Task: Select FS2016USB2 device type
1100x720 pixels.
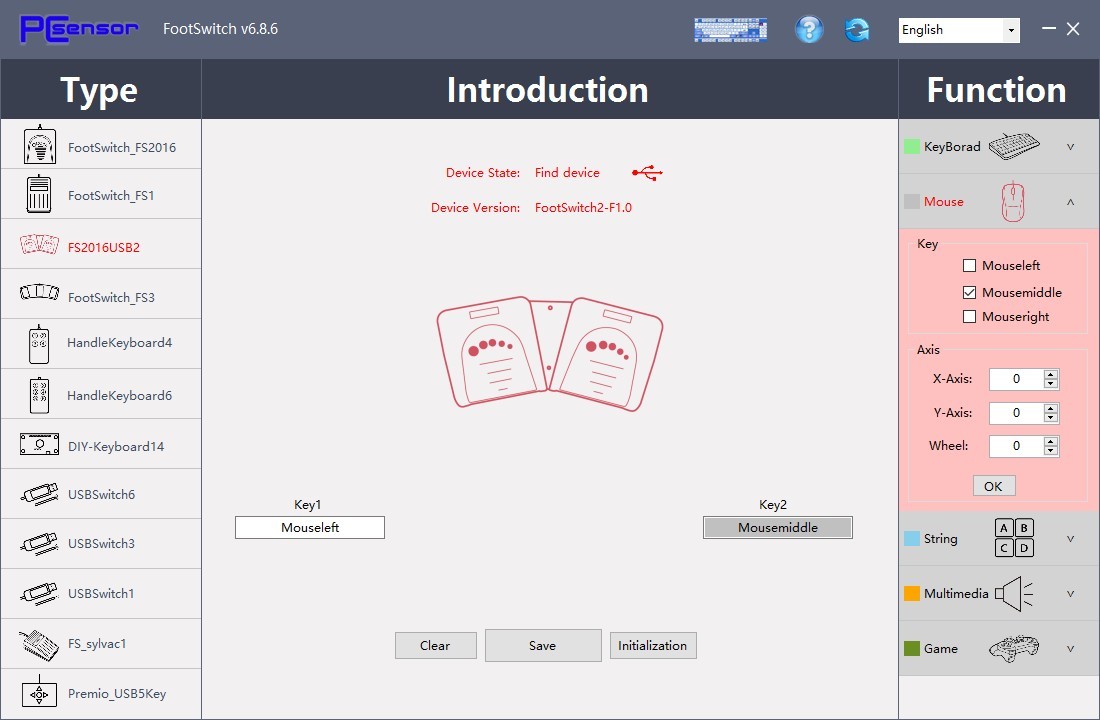Action: click(x=101, y=244)
